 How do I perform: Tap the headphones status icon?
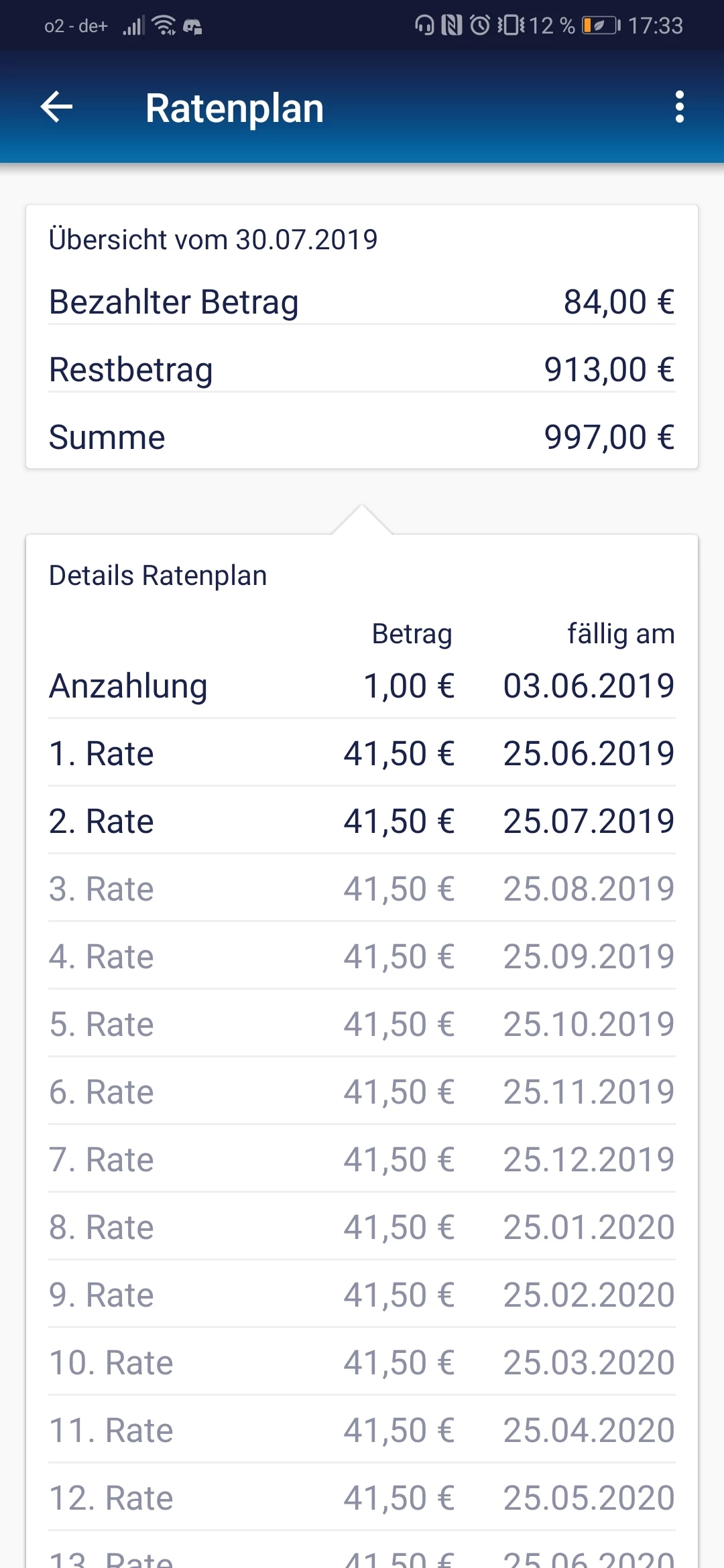(424, 25)
